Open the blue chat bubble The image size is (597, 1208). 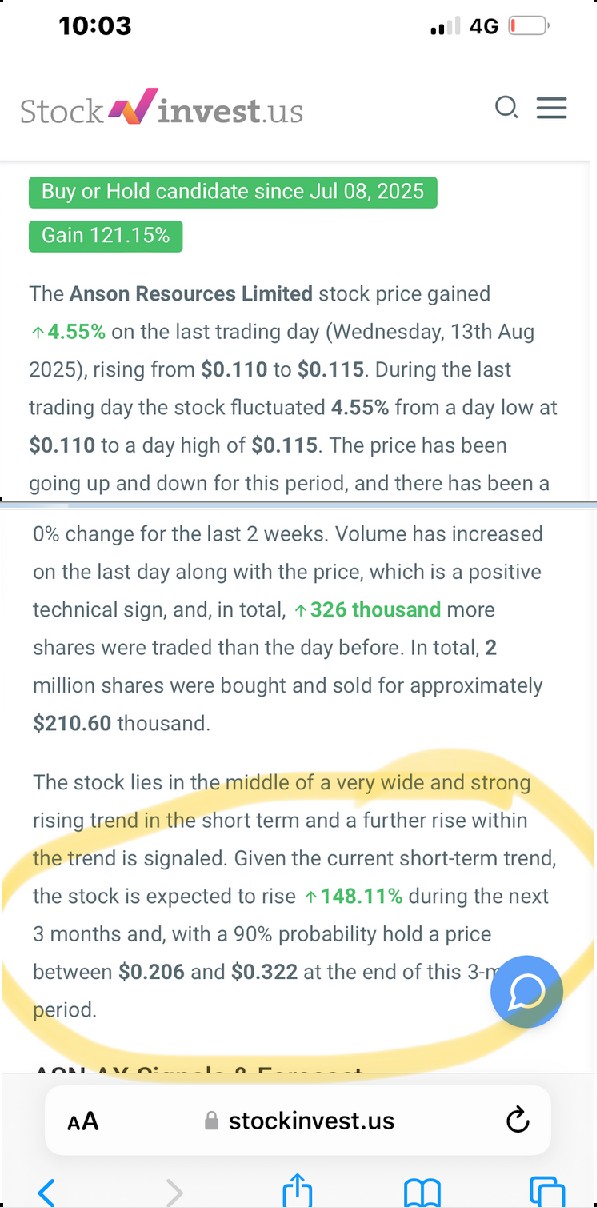click(x=526, y=991)
